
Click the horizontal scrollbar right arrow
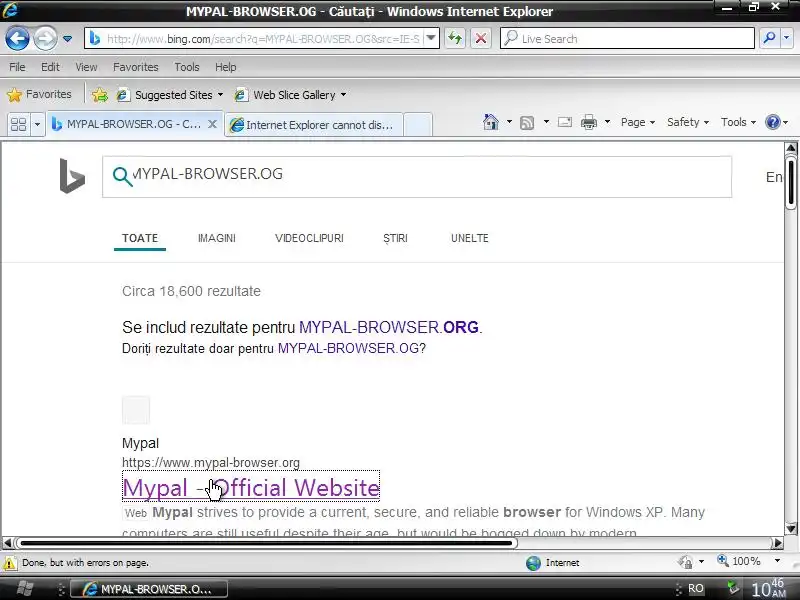tap(777, 543)
